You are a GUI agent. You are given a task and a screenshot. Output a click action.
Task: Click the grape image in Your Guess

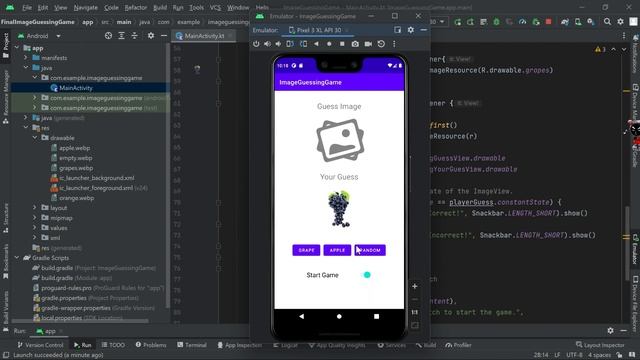tap(339, 209)
